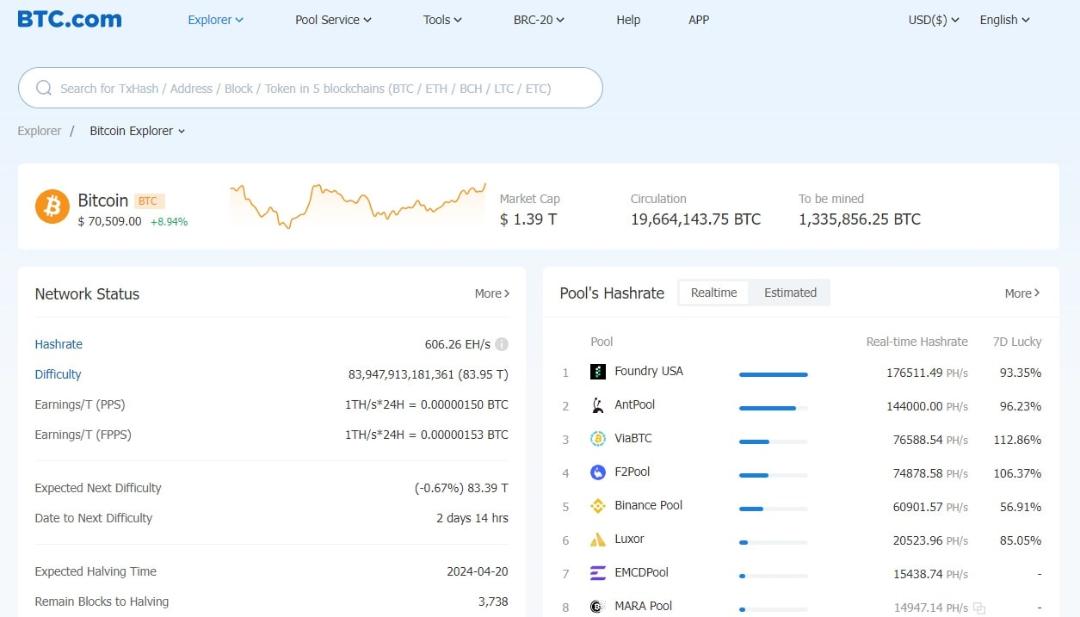Image resolution: width=1080 pixels, height=617 pixels.
Task: Click the BTC ticker badge
Action: click(148, 201)
